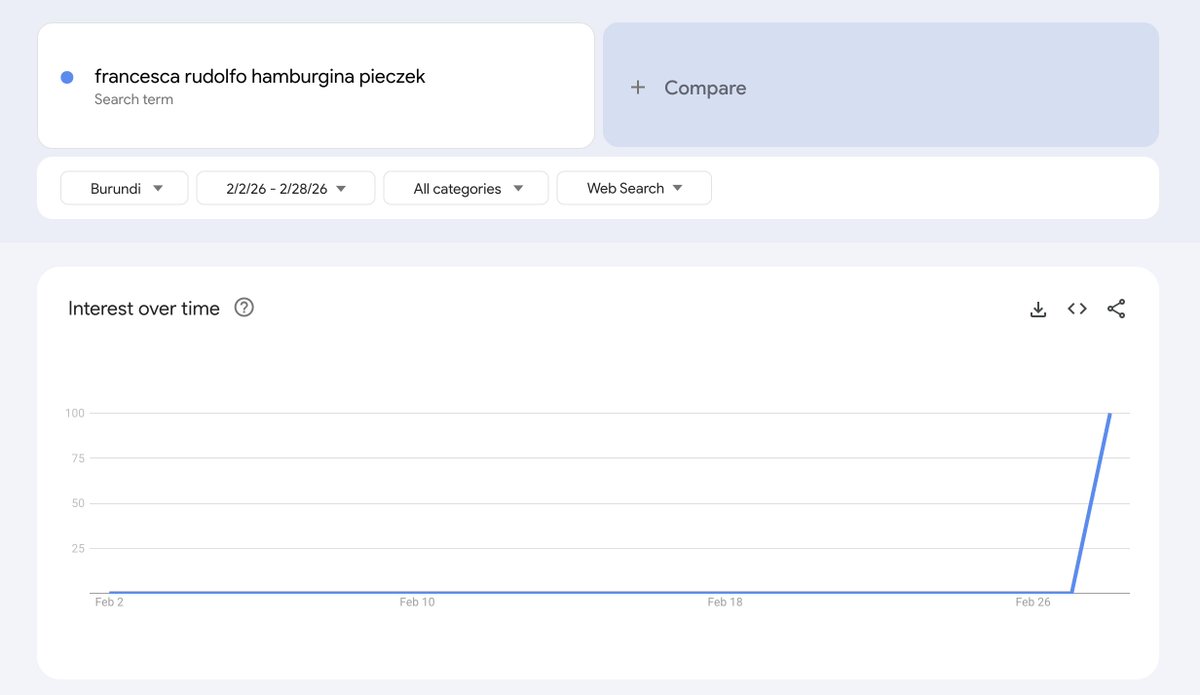Click the 'Search term' label text
The width and height of the screenshot is (1200, 695).
coord(134,99)
